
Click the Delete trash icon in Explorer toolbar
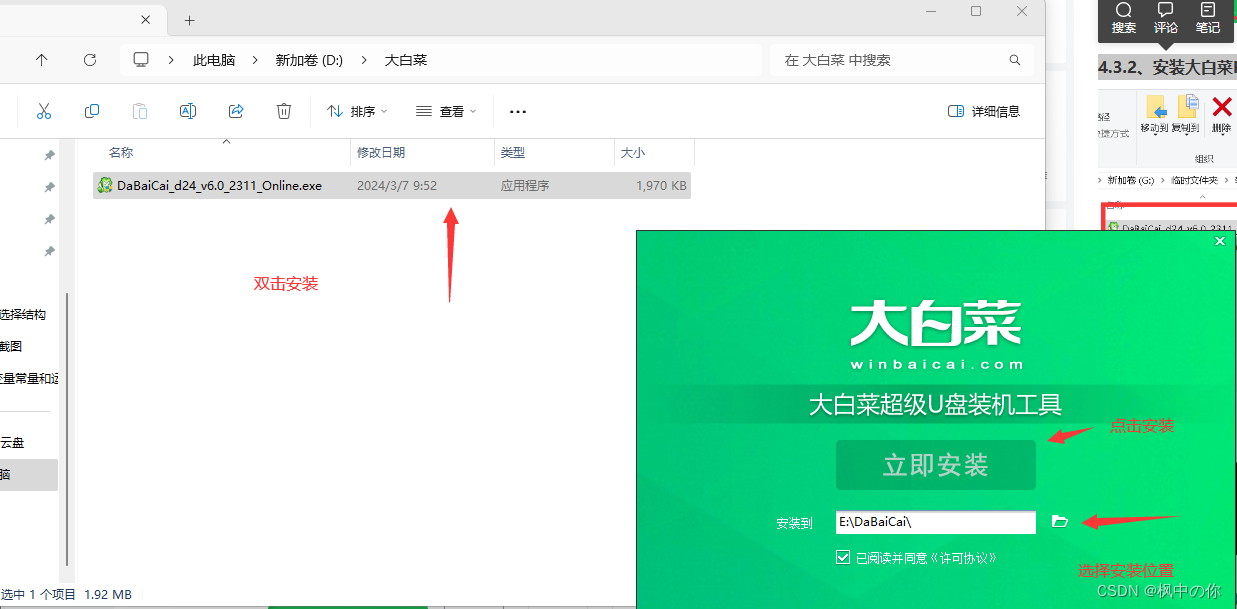coord(284,111)
